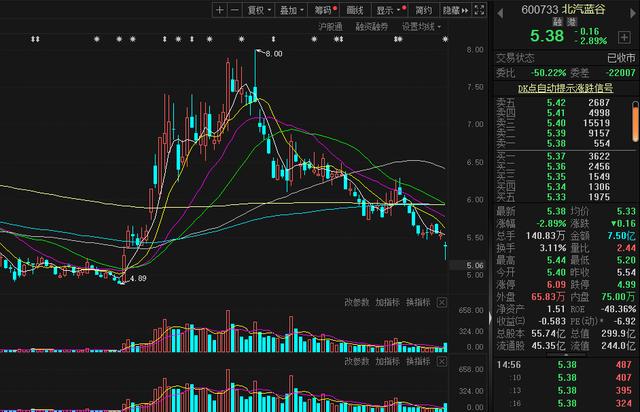
Task: Click 改参数 on first volume indicator
Action: (357, 303)
